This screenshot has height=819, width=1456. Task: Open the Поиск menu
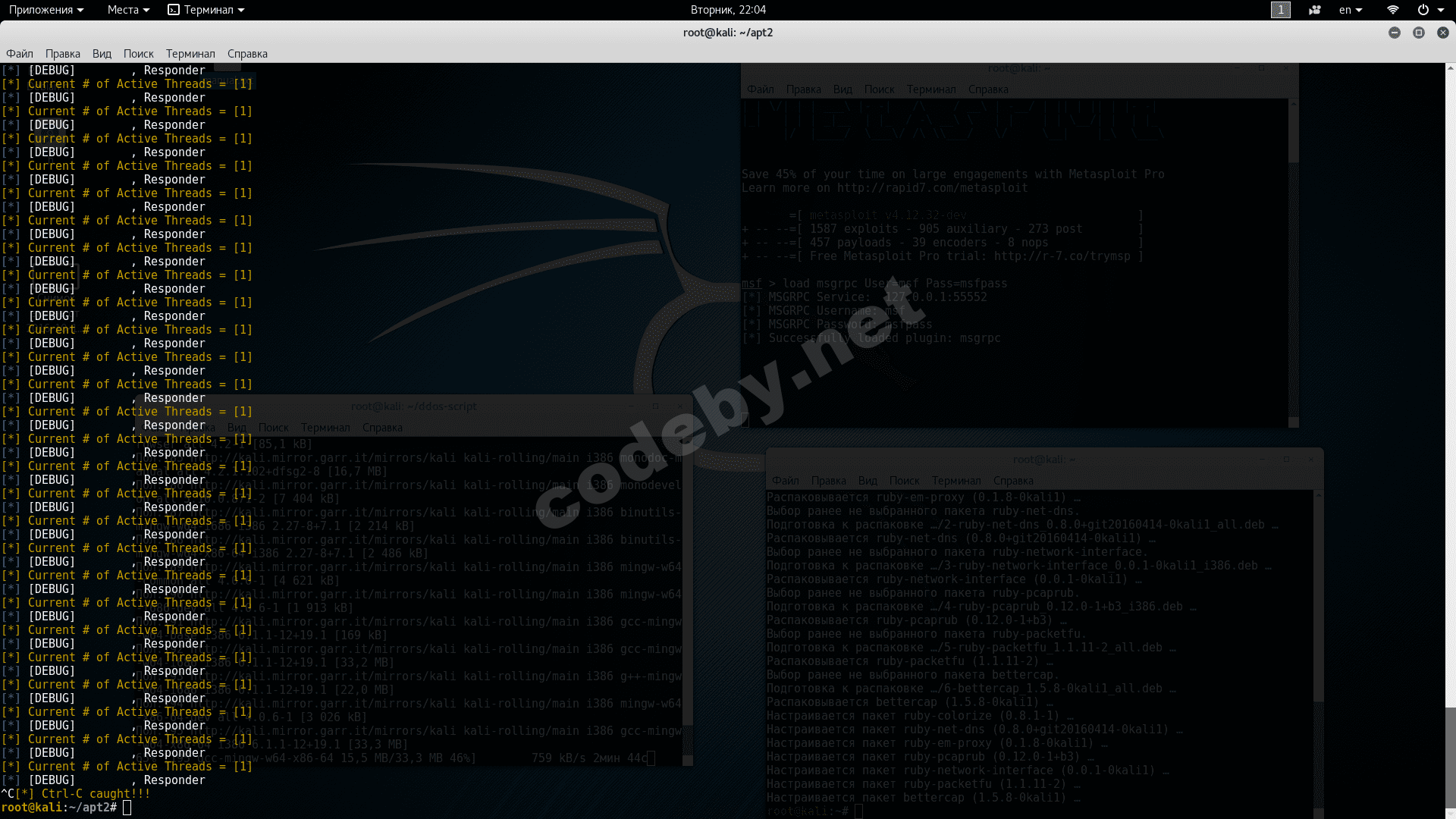pyautogui.click(x=138, y=54)
